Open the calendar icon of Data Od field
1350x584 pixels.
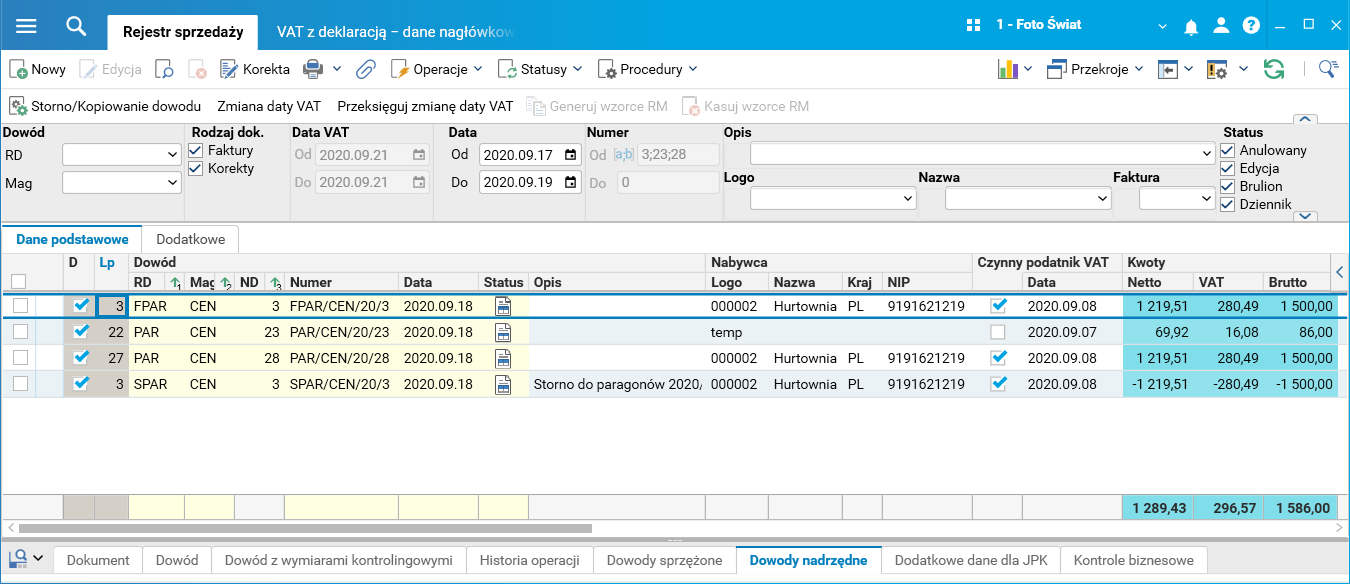[x=570, y=155]
